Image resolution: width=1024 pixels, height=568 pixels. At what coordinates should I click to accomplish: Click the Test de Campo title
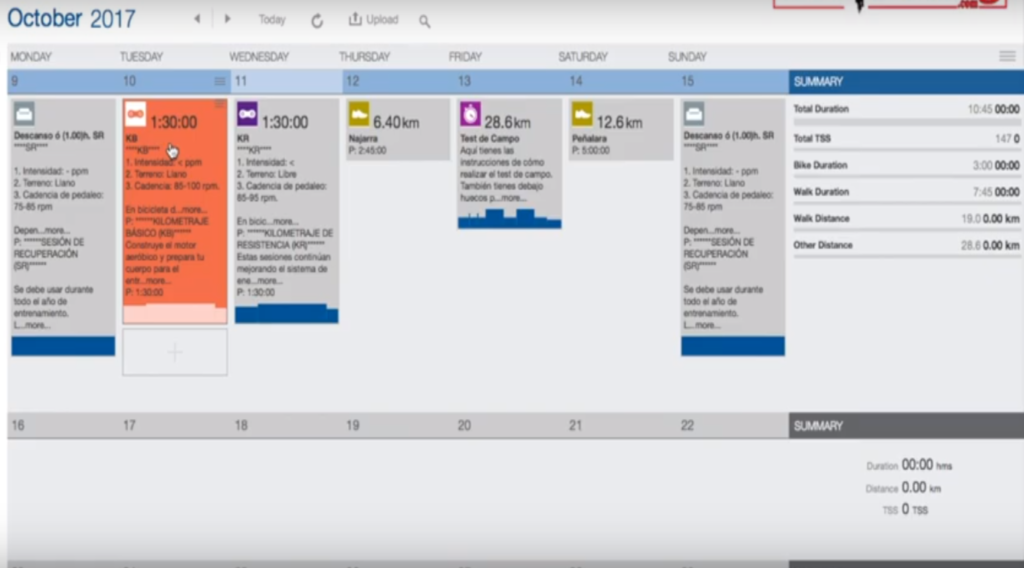pos(490,138)
